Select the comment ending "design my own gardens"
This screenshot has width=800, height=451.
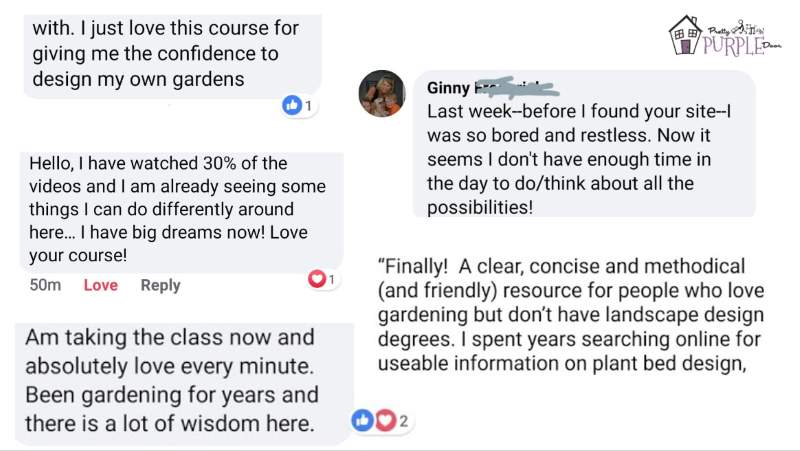[x=160, y=52]
